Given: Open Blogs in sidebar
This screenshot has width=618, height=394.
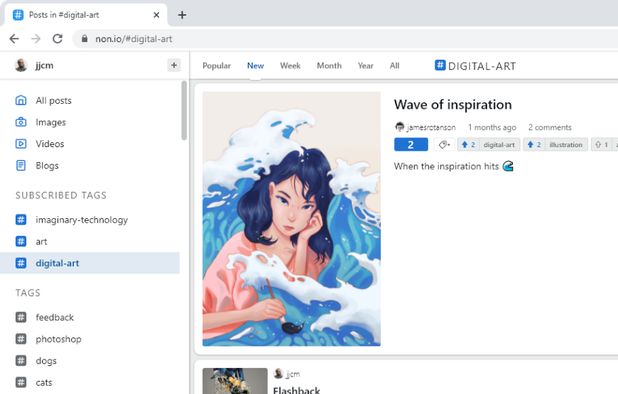Looking at the screenshot, I should click(x=47, y=165).
